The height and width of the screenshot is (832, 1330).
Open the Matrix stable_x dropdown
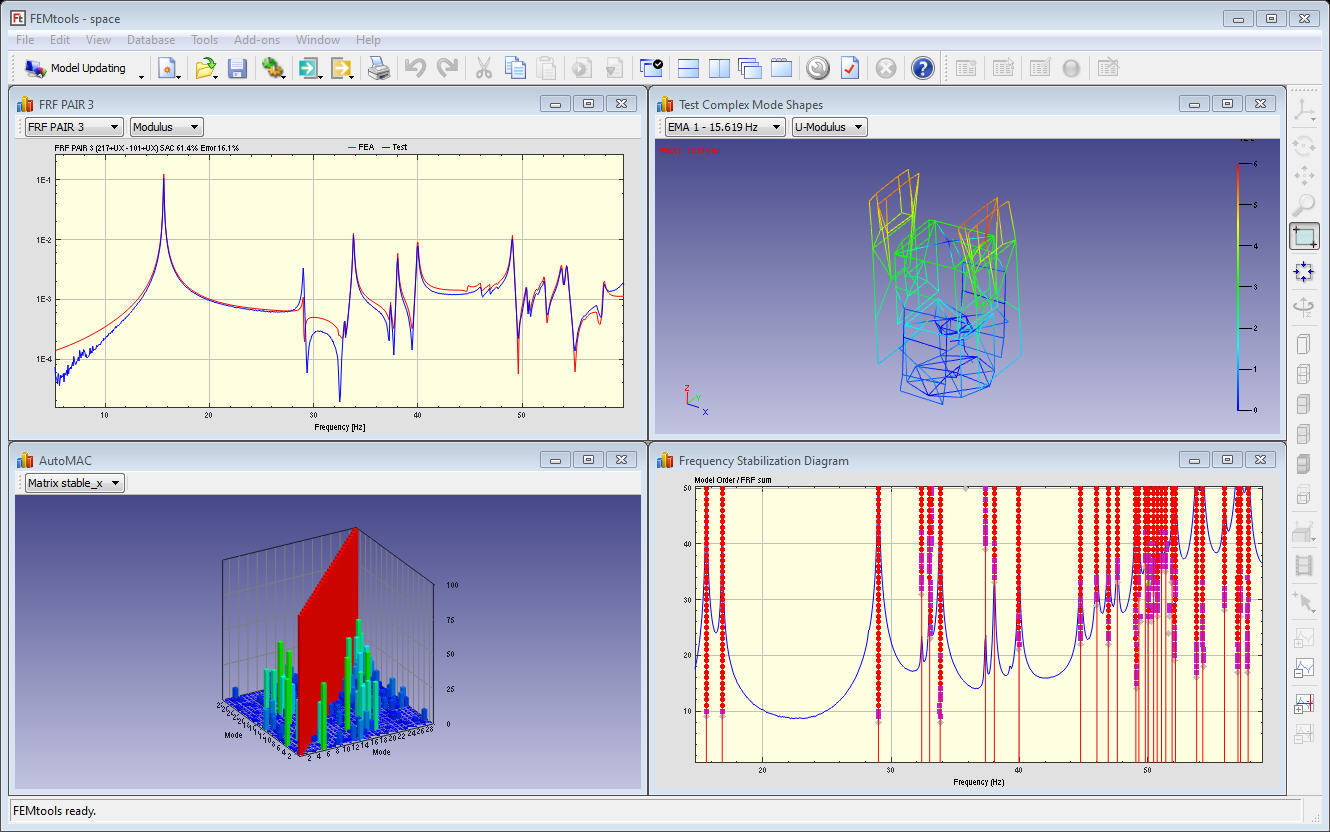tap(75, 483)
